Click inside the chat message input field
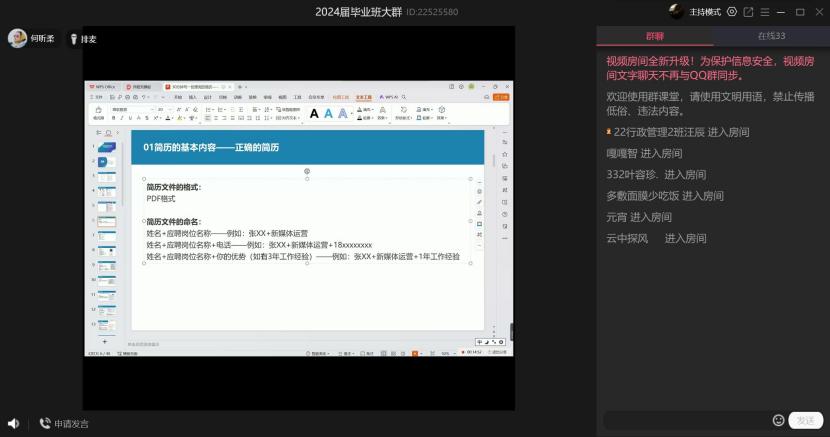Viewport: 830px width, 437px height. (x=685, y=420)
